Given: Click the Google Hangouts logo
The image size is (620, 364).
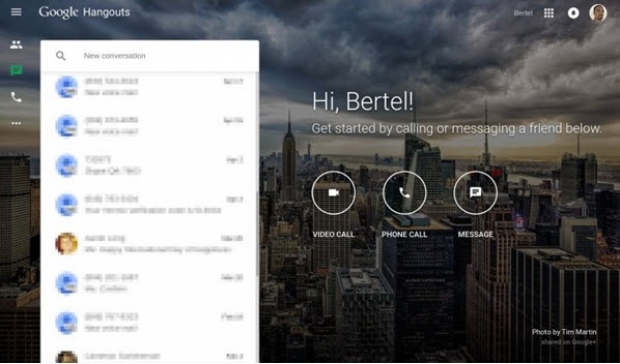Looking at the screenshot, I should (84, 12).
